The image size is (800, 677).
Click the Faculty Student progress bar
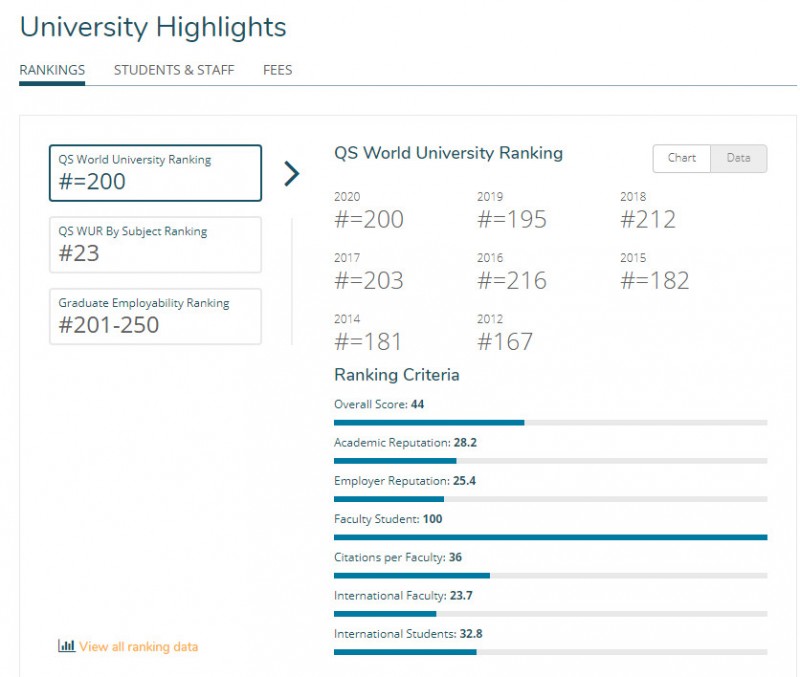point(551,537)
